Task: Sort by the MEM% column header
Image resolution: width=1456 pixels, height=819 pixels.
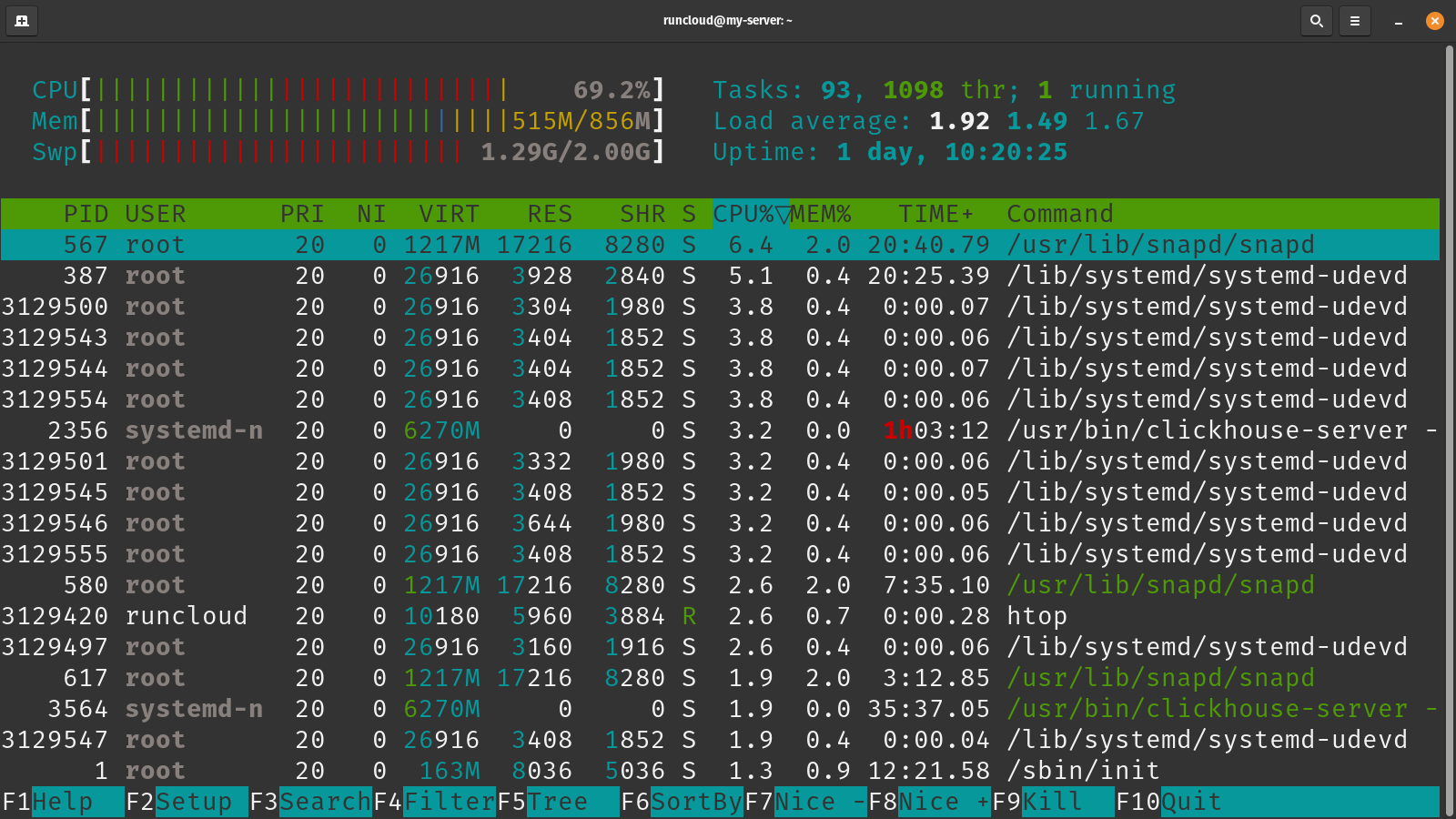Action: point(821,214)
